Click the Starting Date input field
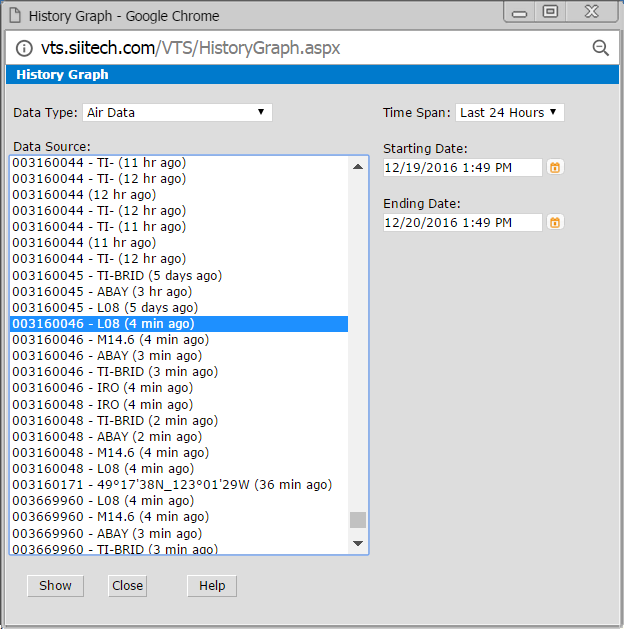624x629 pixels. click(462, 167)
